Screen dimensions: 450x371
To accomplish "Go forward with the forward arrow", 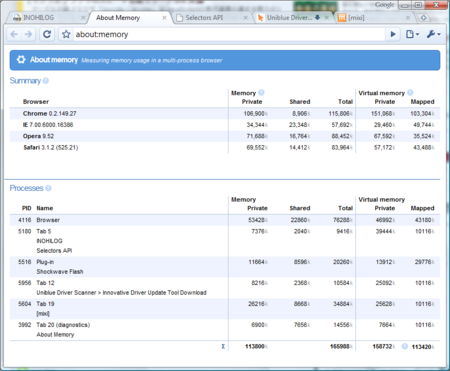I will click(x=29, y=34).
